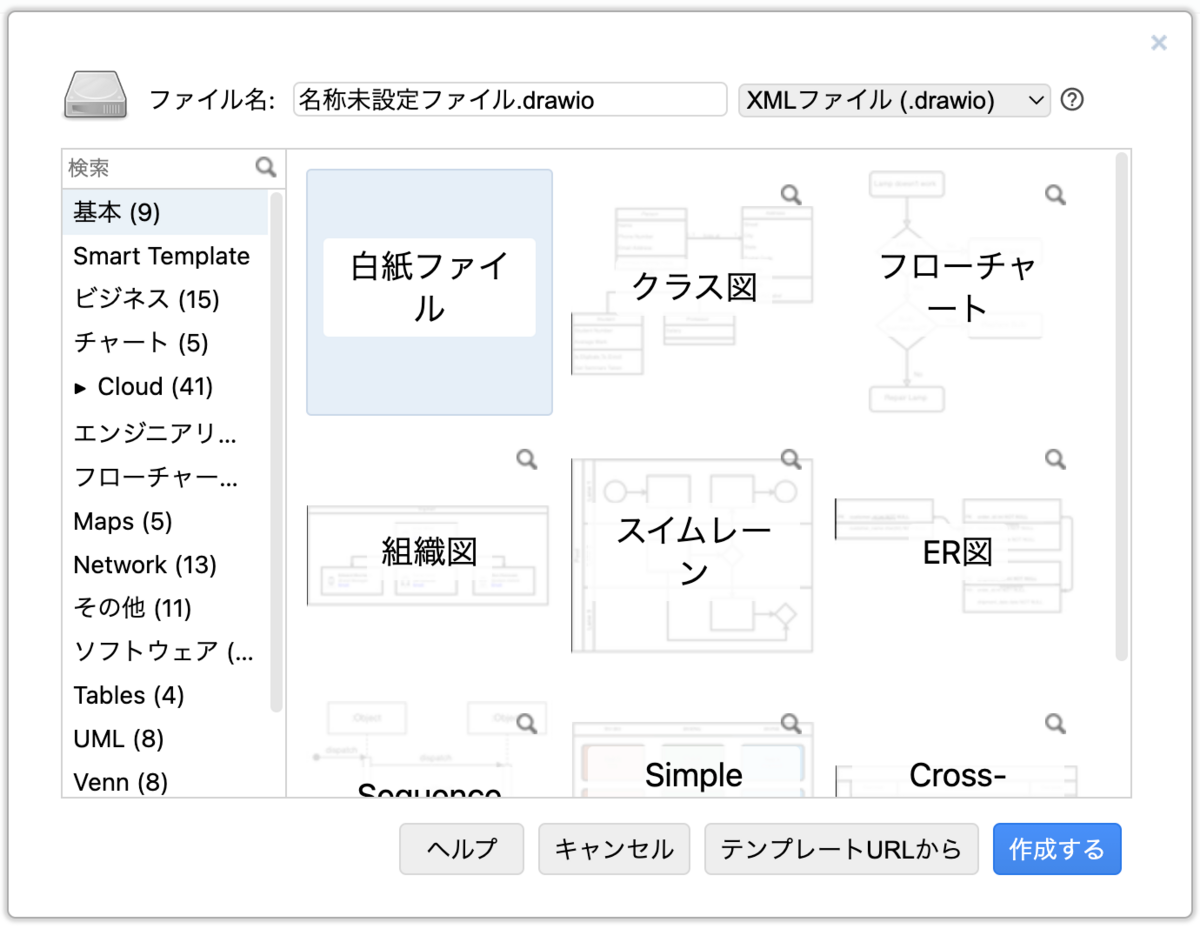Choose the ER図 template thumbnail
Screen dimensions: 1200x929
coord(958,556)
